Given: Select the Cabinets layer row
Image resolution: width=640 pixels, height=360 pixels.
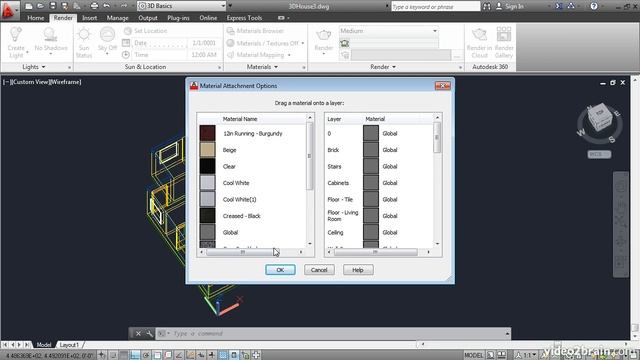Looking at the screenshot, I should [x=380, y=183].
